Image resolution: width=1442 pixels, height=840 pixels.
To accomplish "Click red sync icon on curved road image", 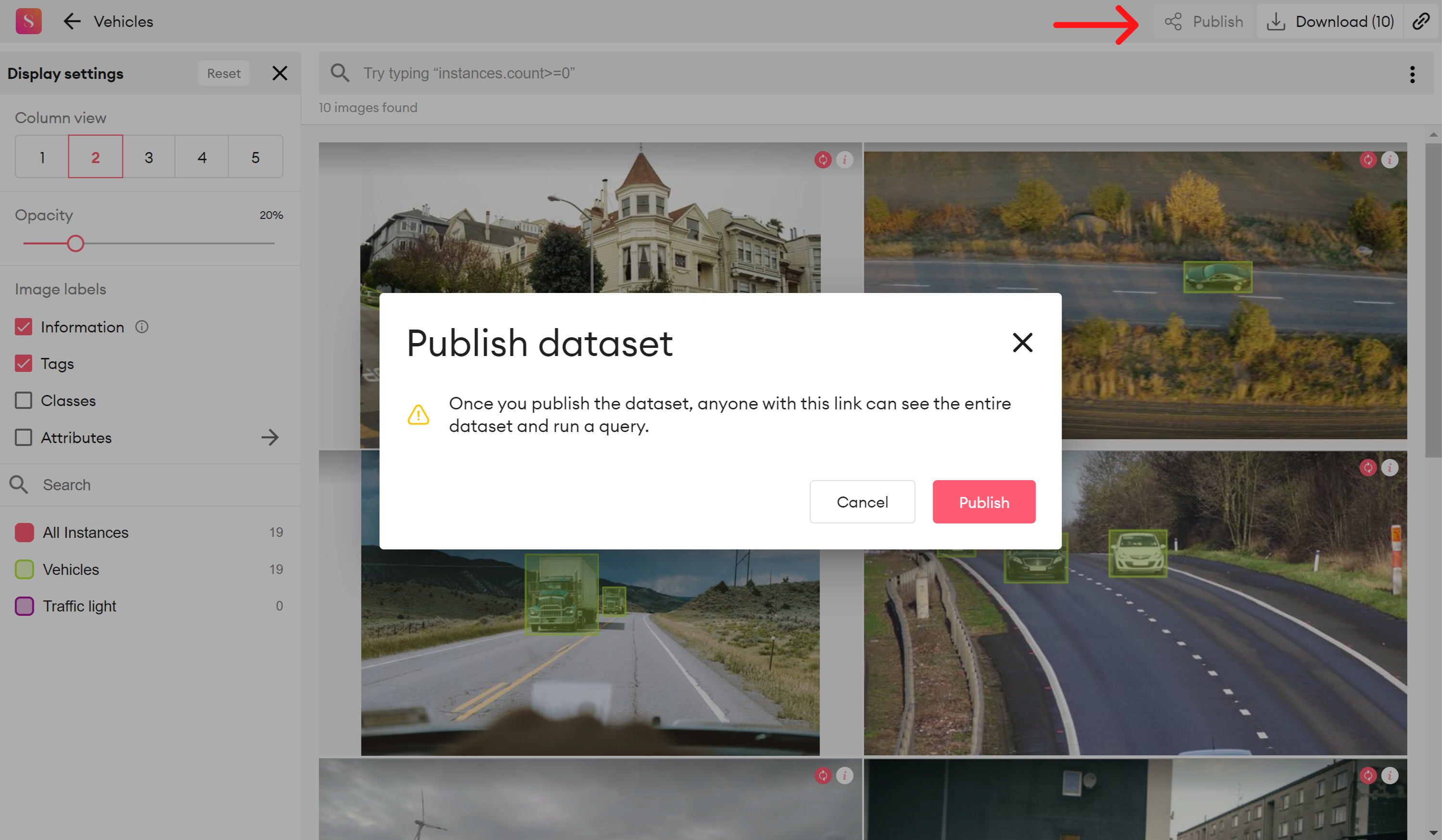I will click(x=1368, y=468).
